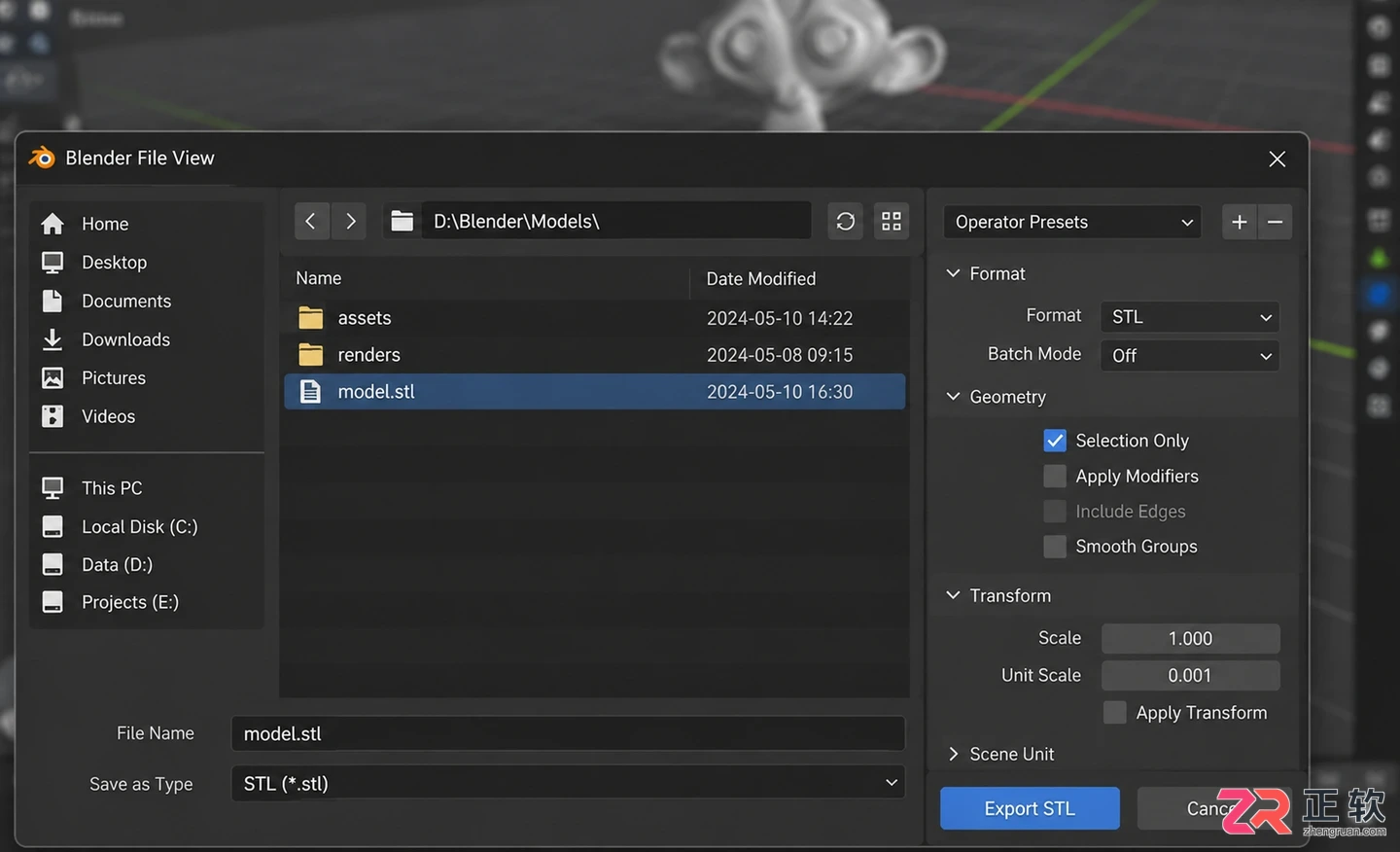The height and width of the screenshot is (852, 1400).
Task: Add a new operator preset
Action: click(x=1239, y=222)
